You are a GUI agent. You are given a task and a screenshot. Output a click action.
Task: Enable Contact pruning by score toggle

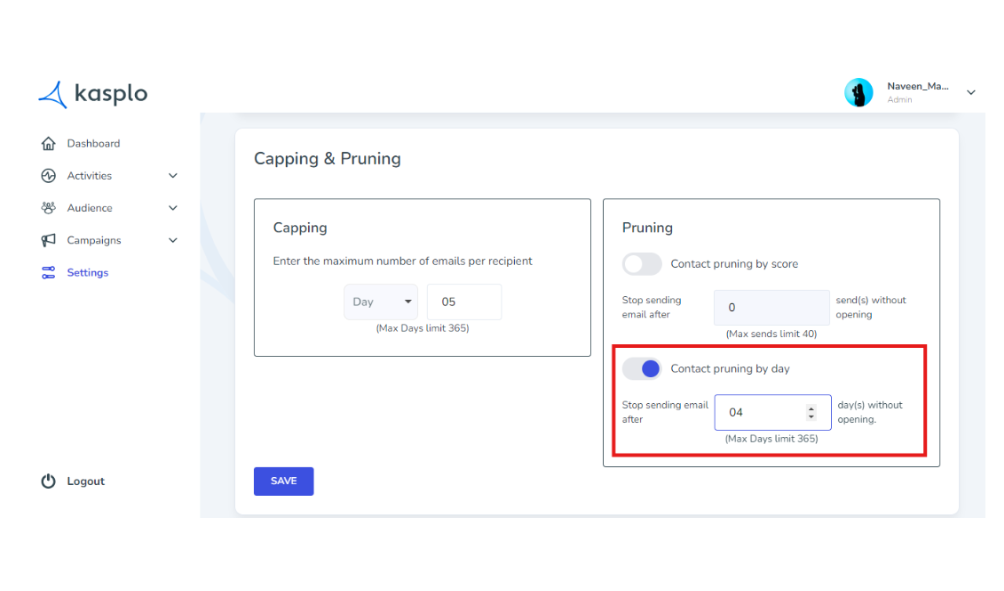point(642,264)
